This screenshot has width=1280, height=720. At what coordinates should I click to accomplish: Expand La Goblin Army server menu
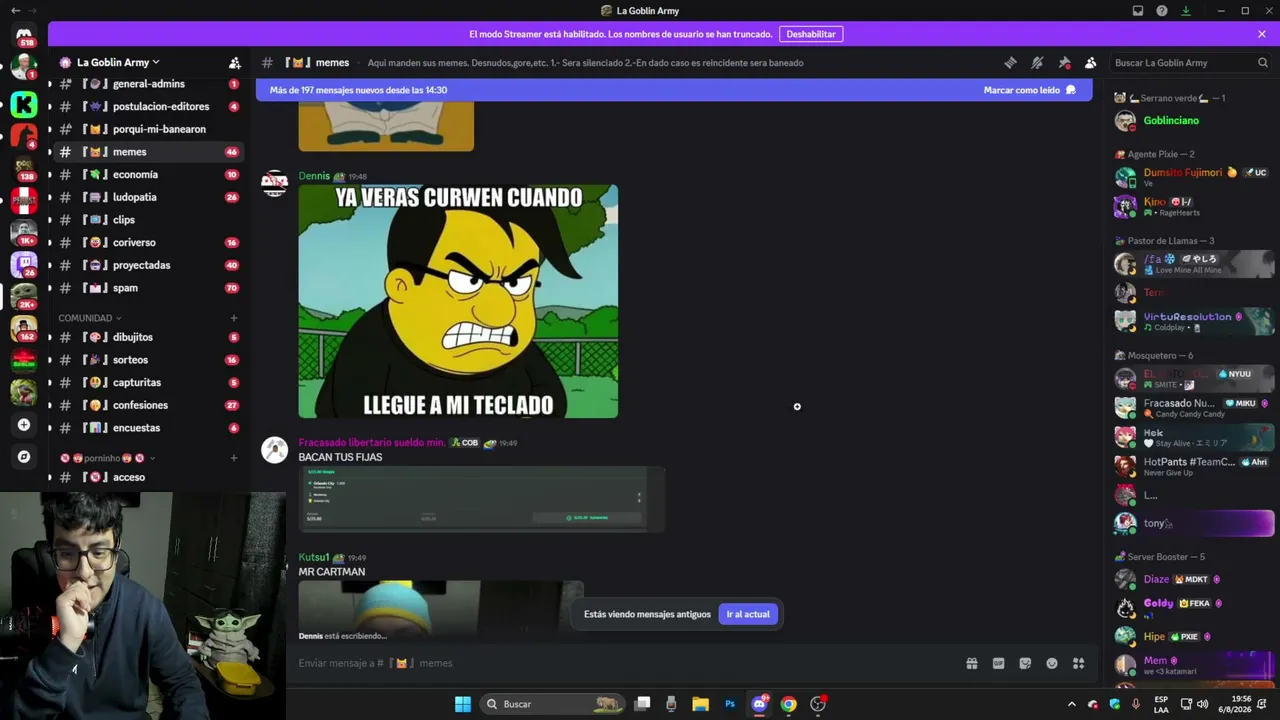[118, 63]
